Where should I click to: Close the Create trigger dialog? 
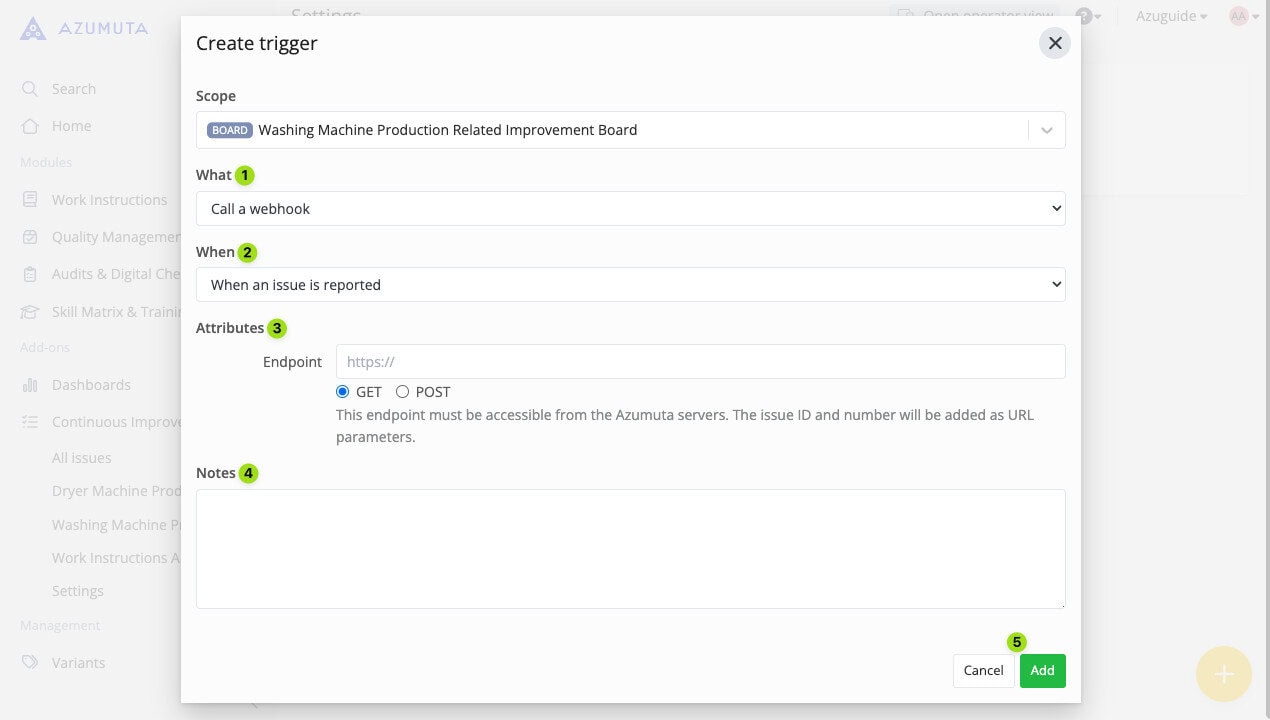point(1054,44)
